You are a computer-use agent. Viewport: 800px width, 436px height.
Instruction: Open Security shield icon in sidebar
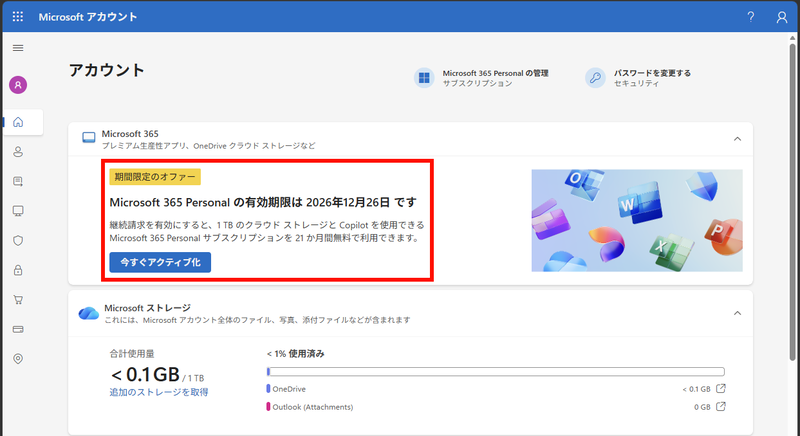pyautogui.click(x=18, y=241)
